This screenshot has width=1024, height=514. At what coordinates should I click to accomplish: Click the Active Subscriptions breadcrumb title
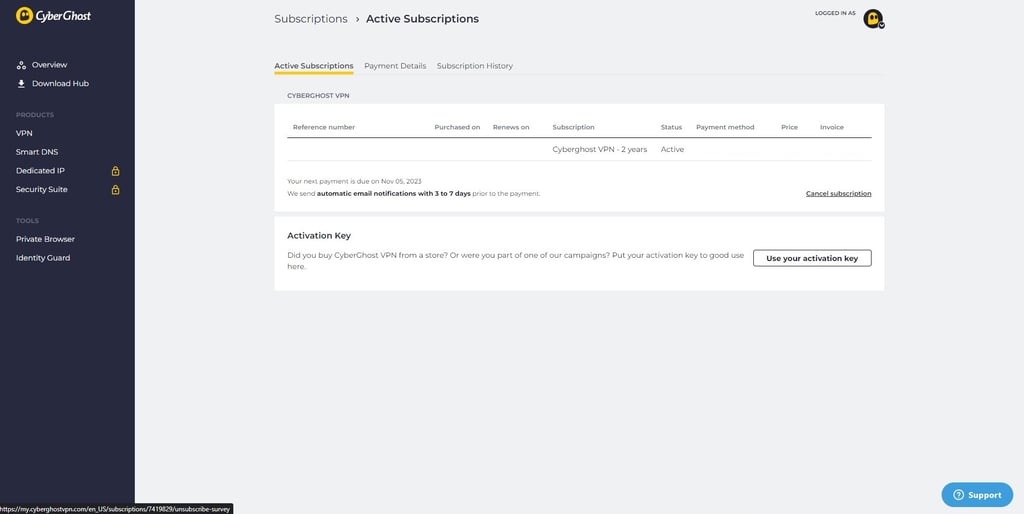pyautogui.click(x=423, y=19)
